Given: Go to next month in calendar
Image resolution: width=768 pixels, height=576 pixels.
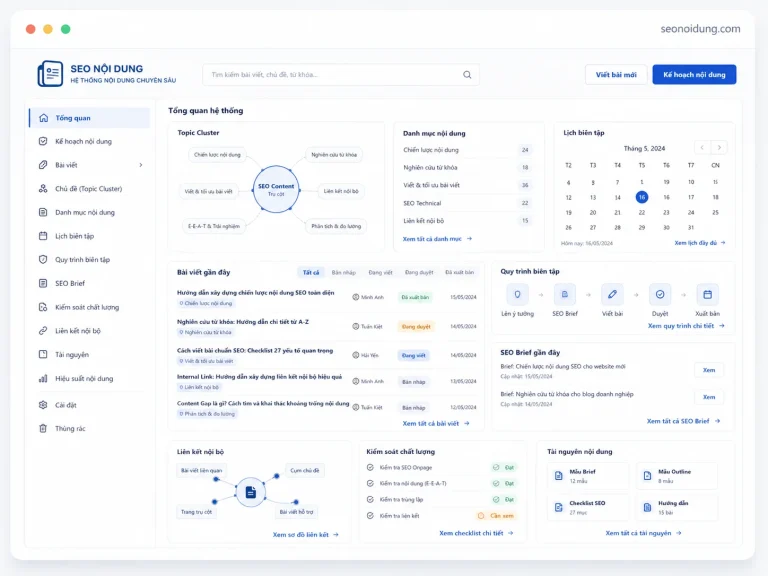Looking at the screenshot, I should pyautogui.click(x=719, y=147).
